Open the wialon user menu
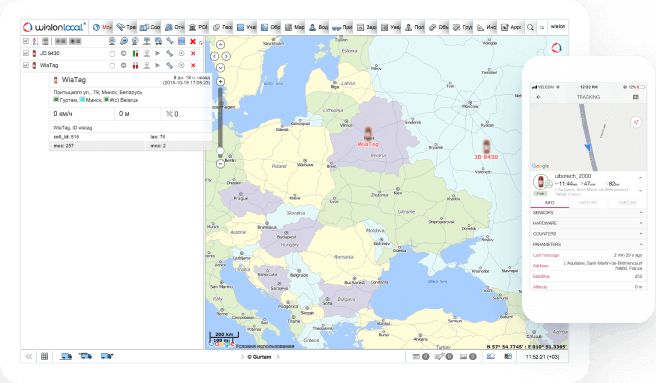Screen dimensions: 656x383 pos(558,26)
